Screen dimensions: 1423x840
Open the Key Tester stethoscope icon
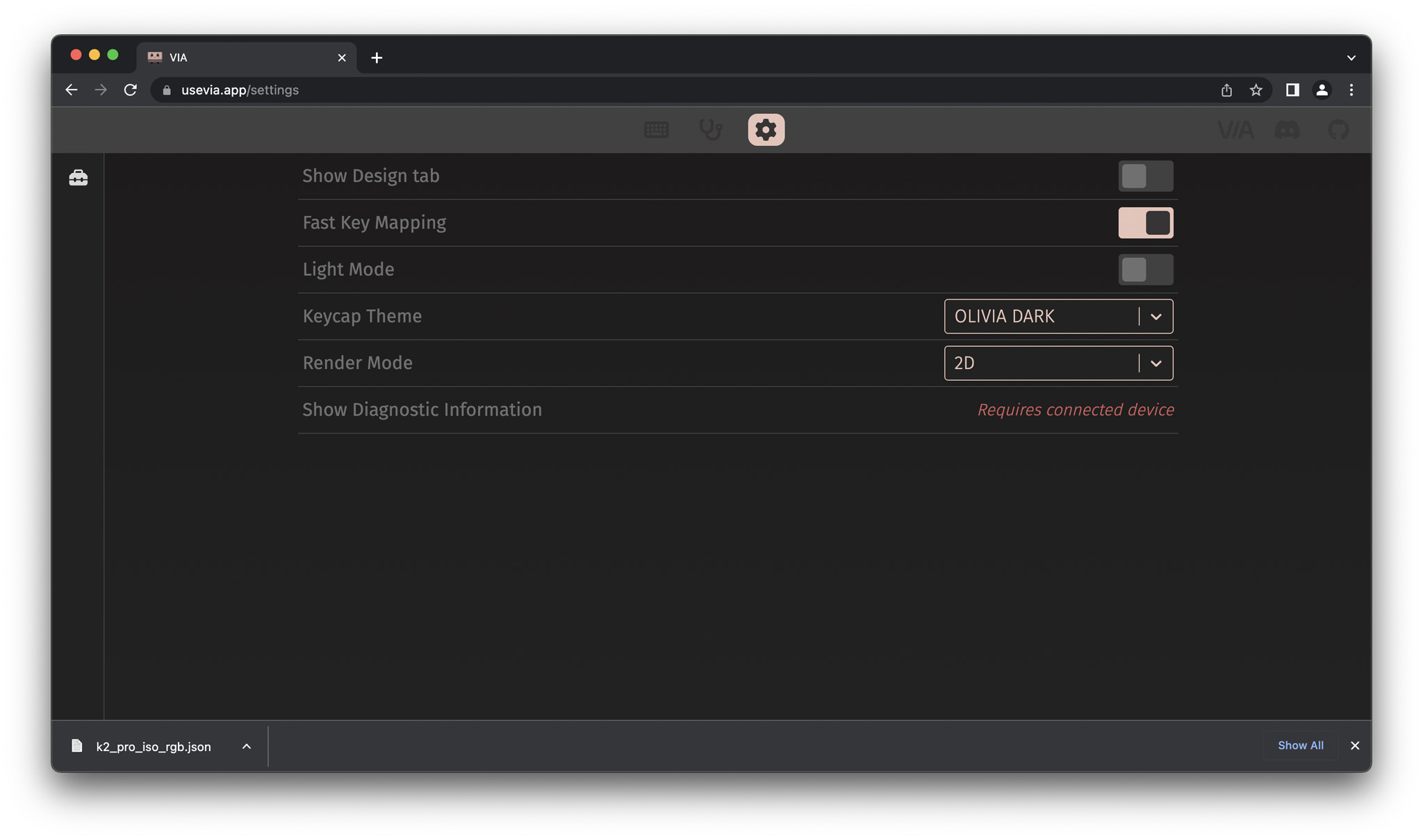click(x=710, y=130)
